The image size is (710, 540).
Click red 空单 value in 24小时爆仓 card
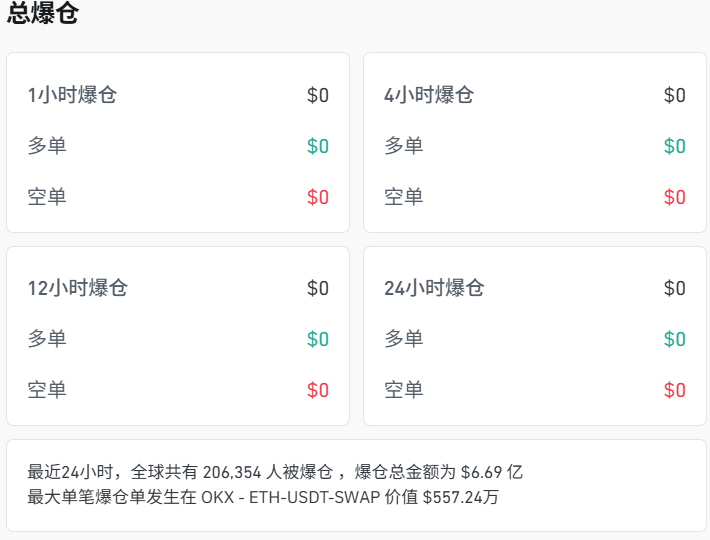[x=675, y=390]
